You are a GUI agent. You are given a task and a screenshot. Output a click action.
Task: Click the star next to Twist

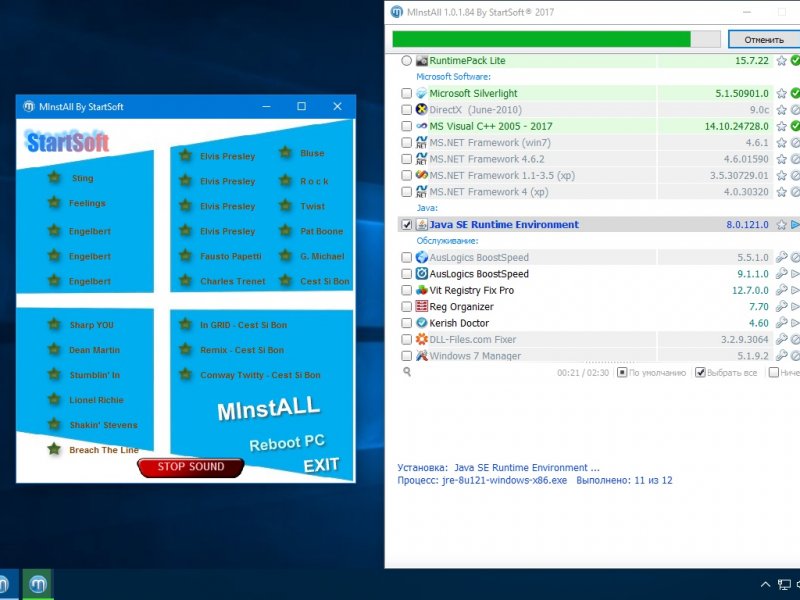coord(286,206)
